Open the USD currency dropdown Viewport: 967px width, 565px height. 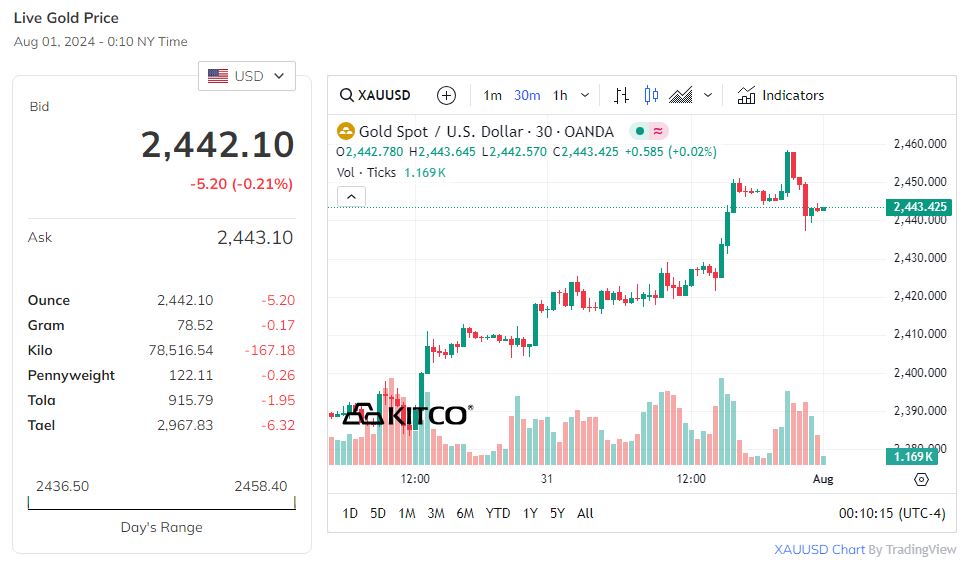(x=246, y=76)
